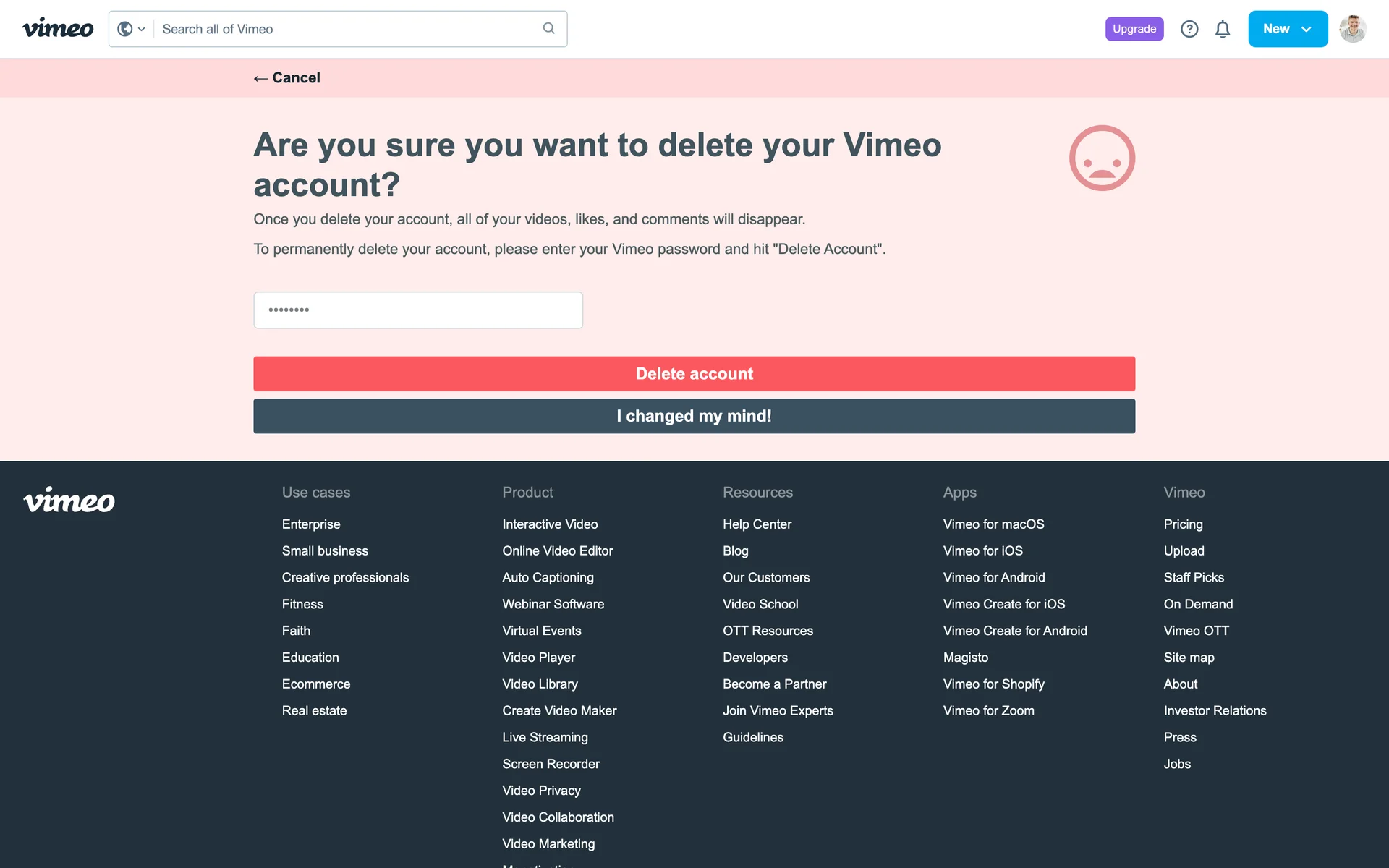The image size is (1389, 868).
Task: Click the Cancel back arrow link
Action: (287, 78)
